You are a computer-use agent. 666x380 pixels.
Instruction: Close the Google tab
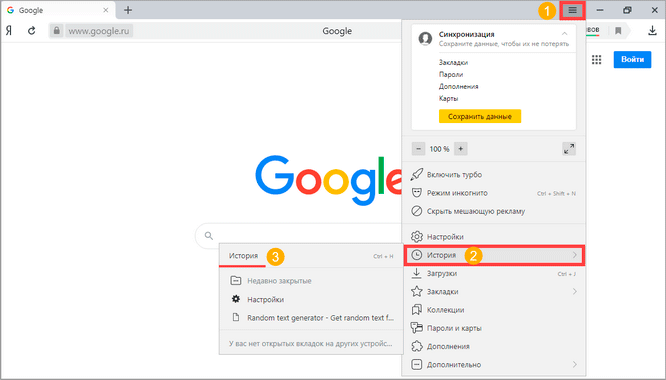[x=106, y=10]
